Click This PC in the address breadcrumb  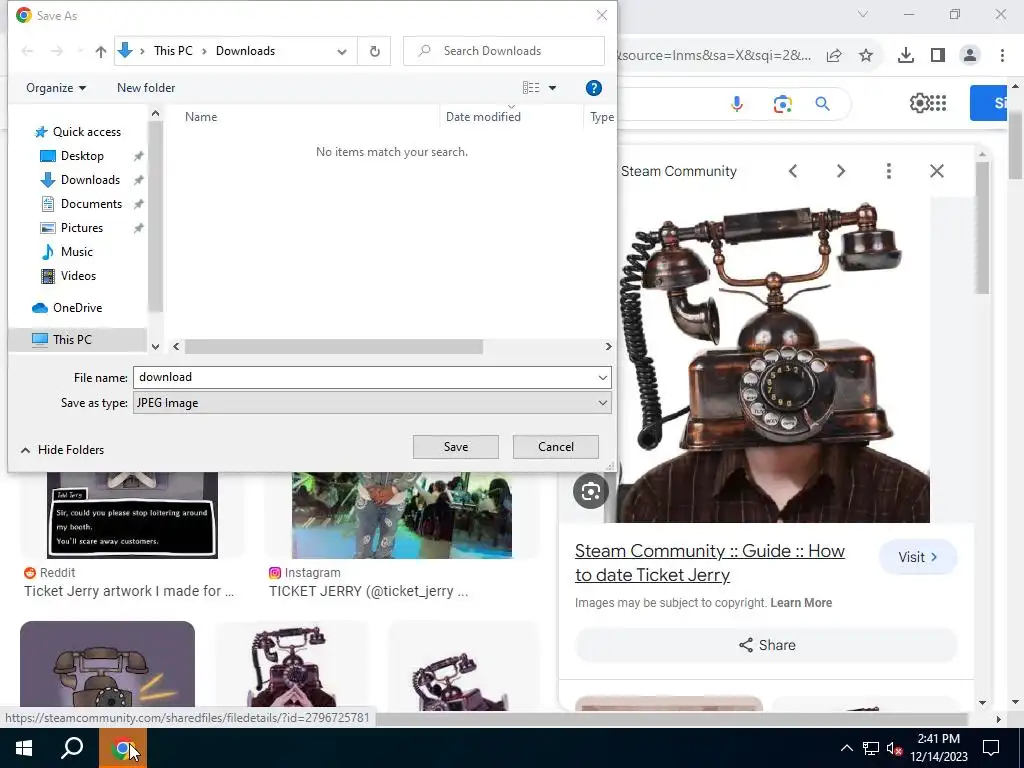[x=173, y=51]
